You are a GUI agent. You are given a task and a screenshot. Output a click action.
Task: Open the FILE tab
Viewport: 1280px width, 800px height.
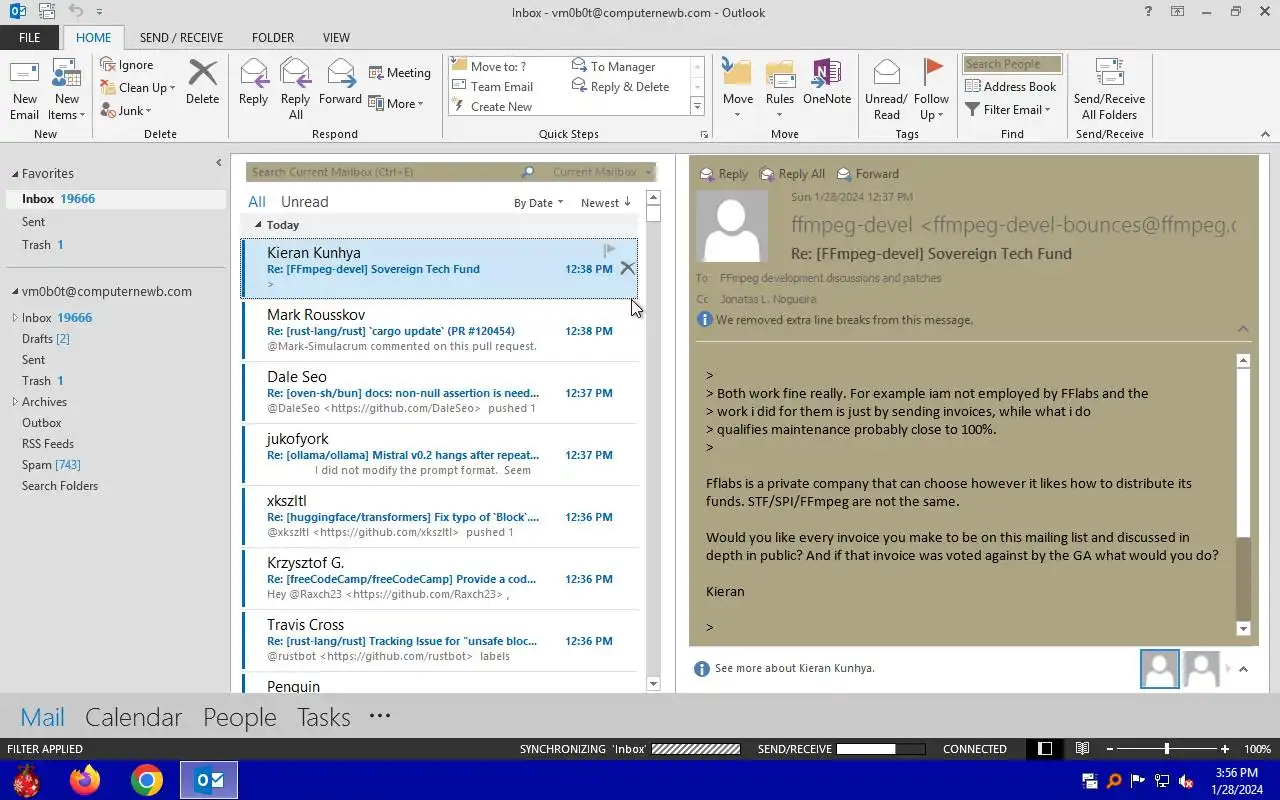pyautogui.click(x=30, y=38)
